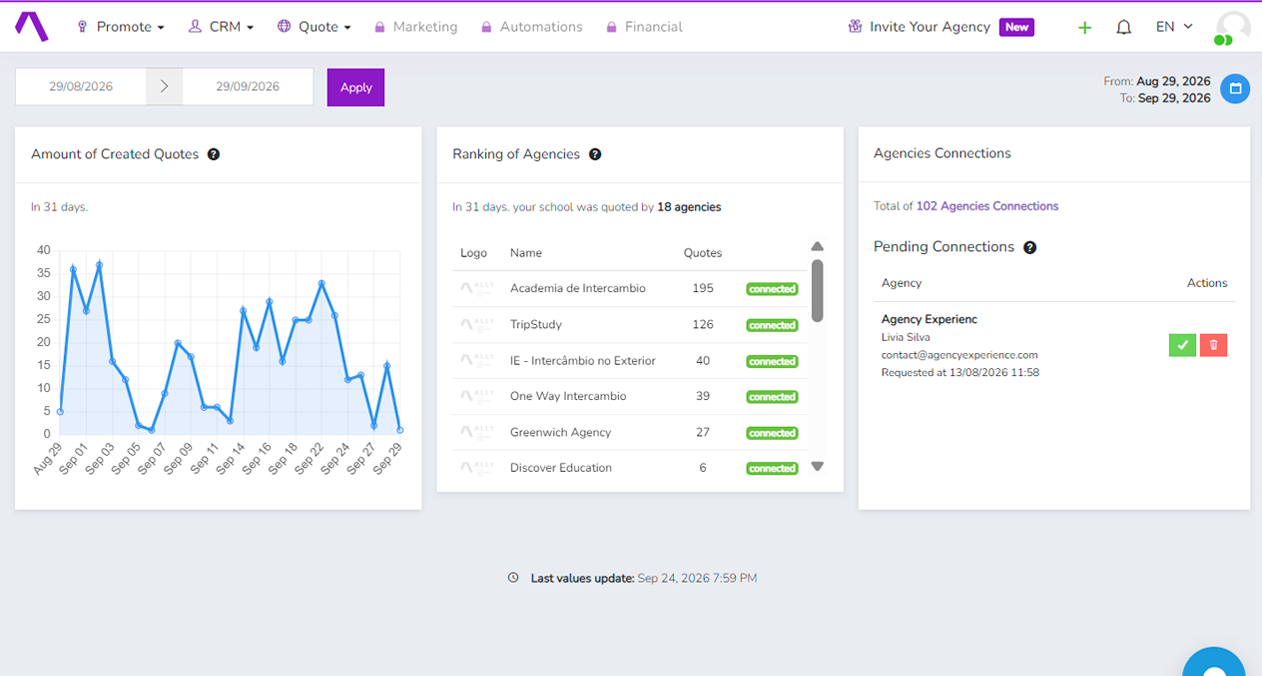
Task: Click the start date field 29/08/2026
Action: (x=81, y=86)
